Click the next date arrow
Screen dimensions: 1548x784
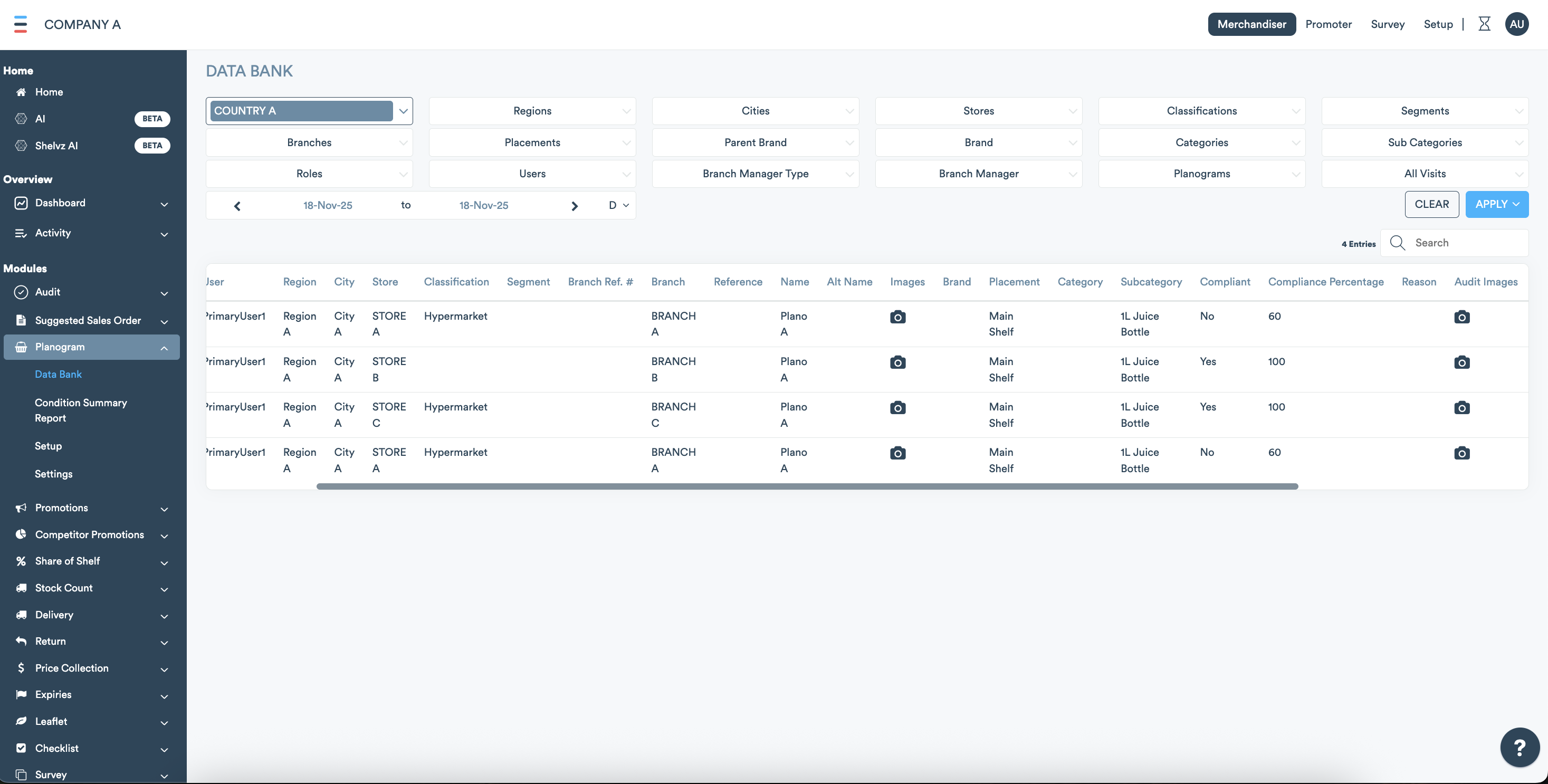point(574,206)
